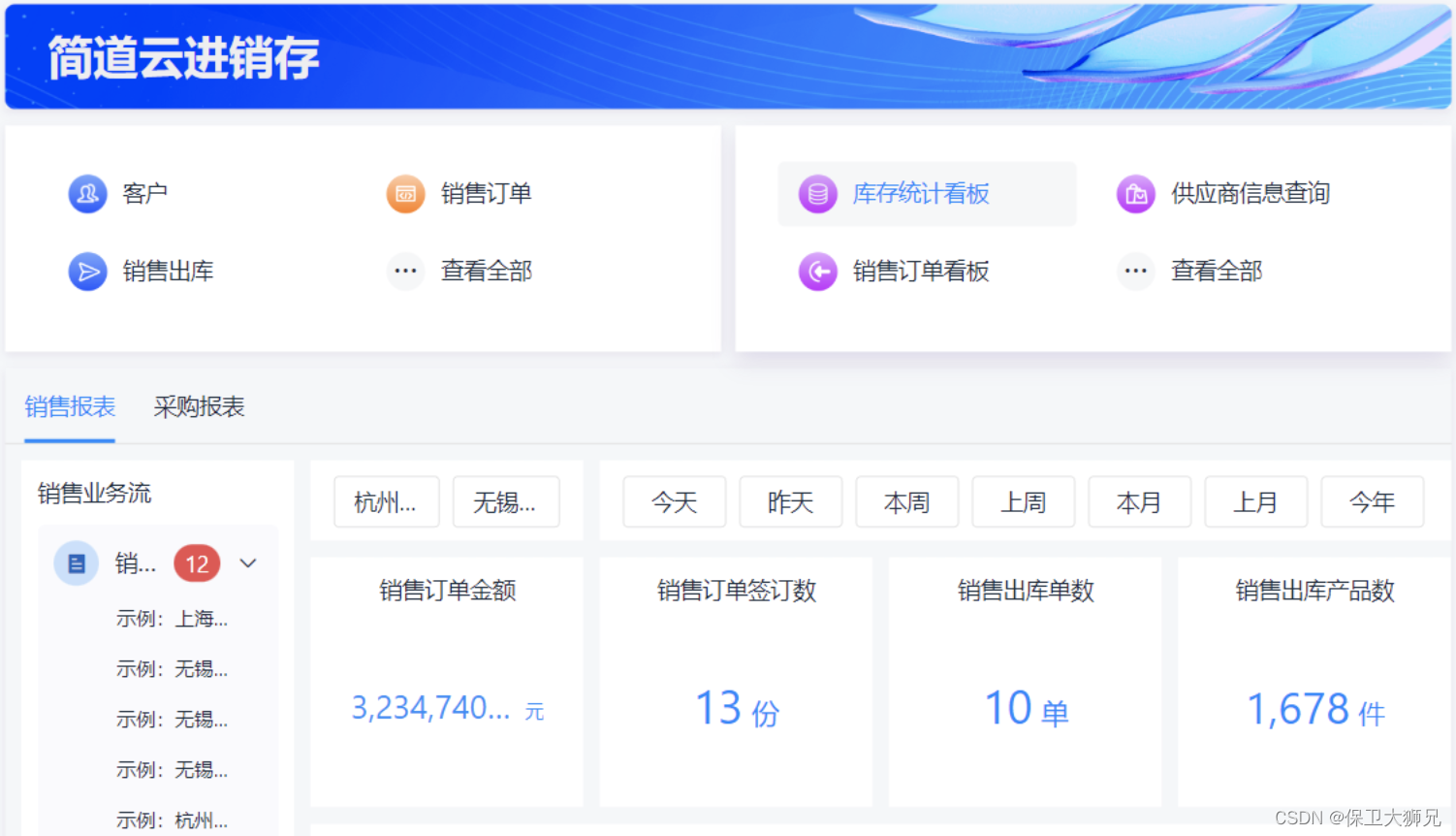Click the orange 销售订单 icon
The image size is (1456, 836).
(405, 194)
